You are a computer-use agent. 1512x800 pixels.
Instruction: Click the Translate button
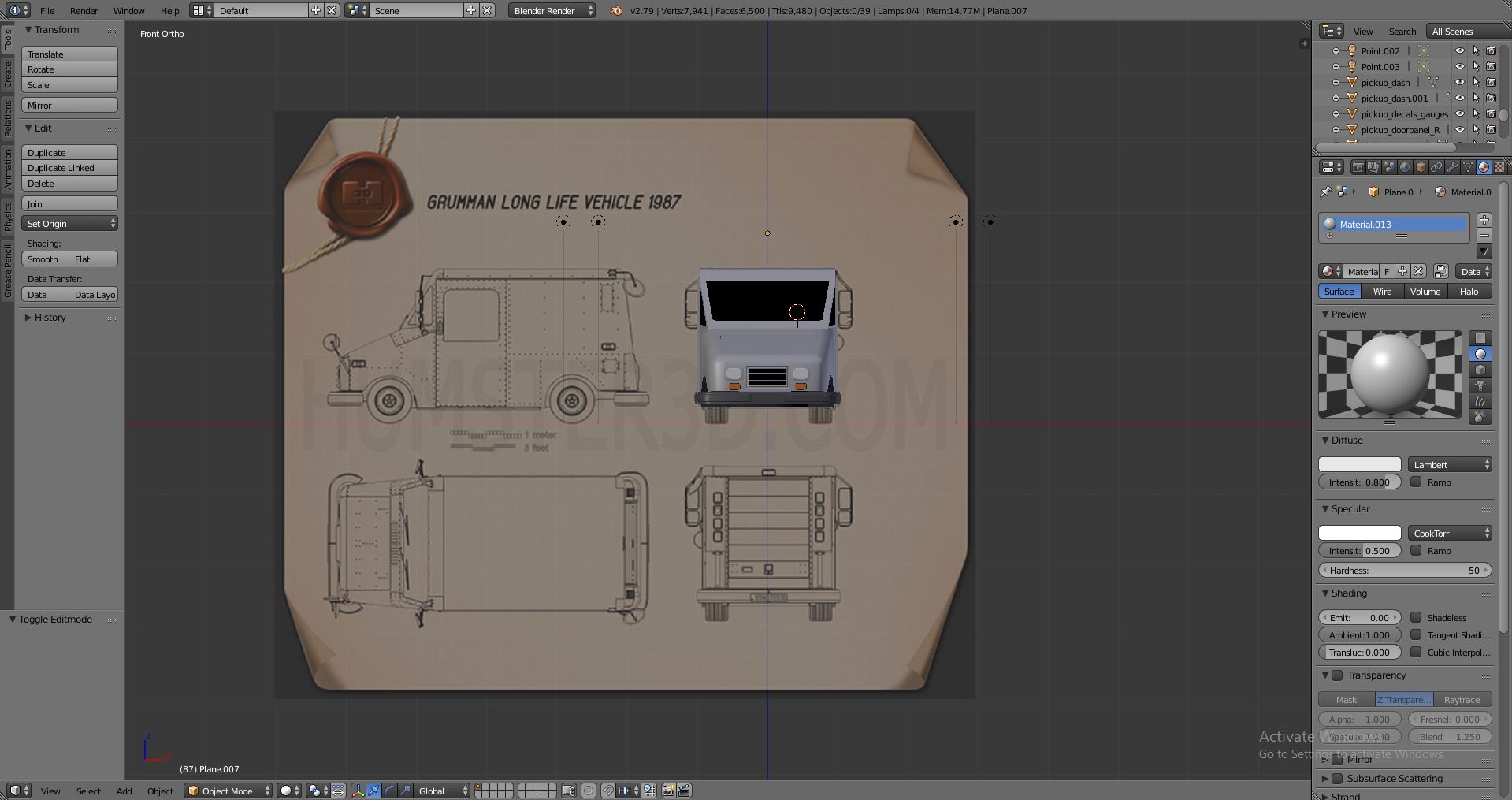(70, 54)
